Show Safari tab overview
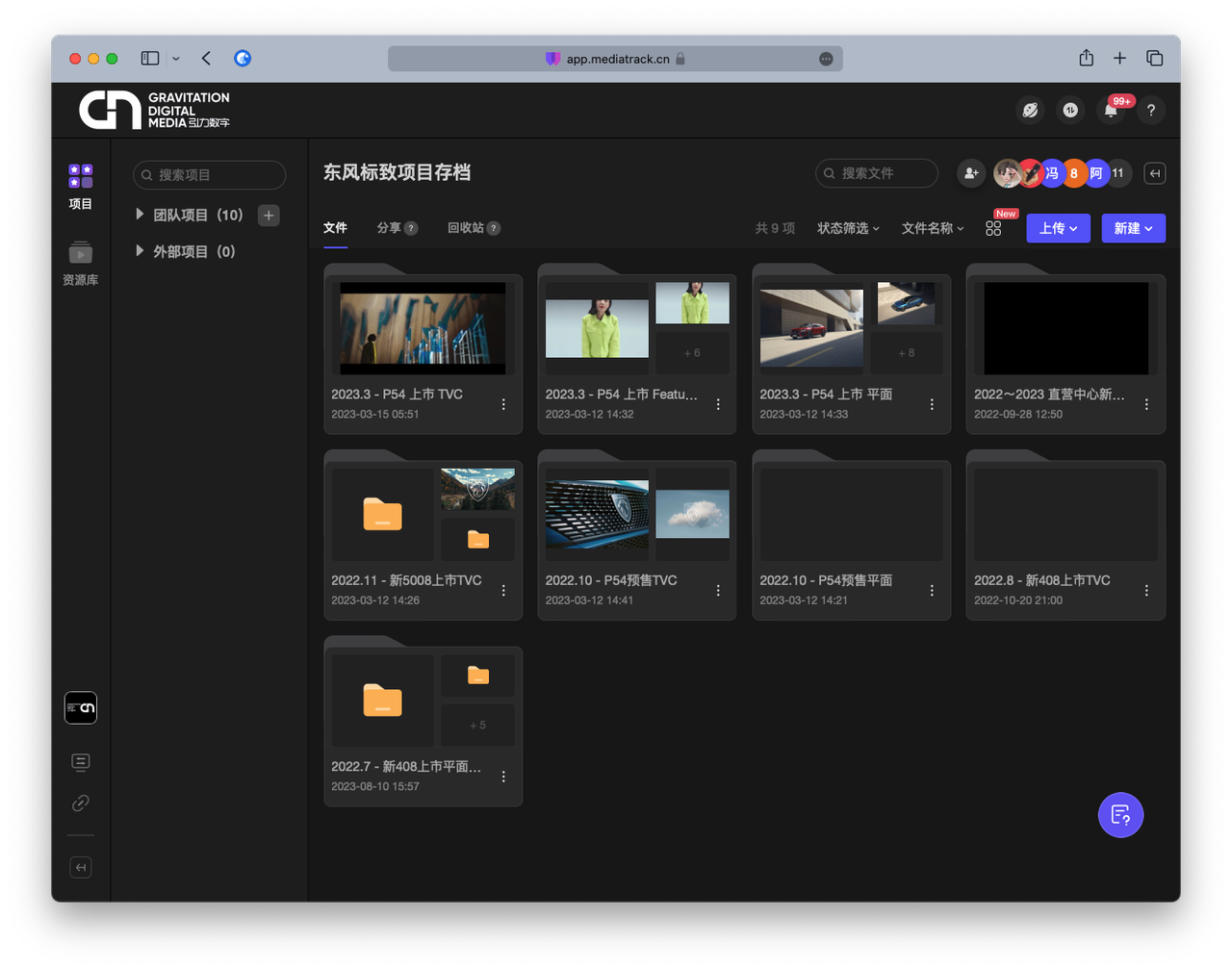The height and width of the screenshot is (970, 1232). (x=1155, y=59)
